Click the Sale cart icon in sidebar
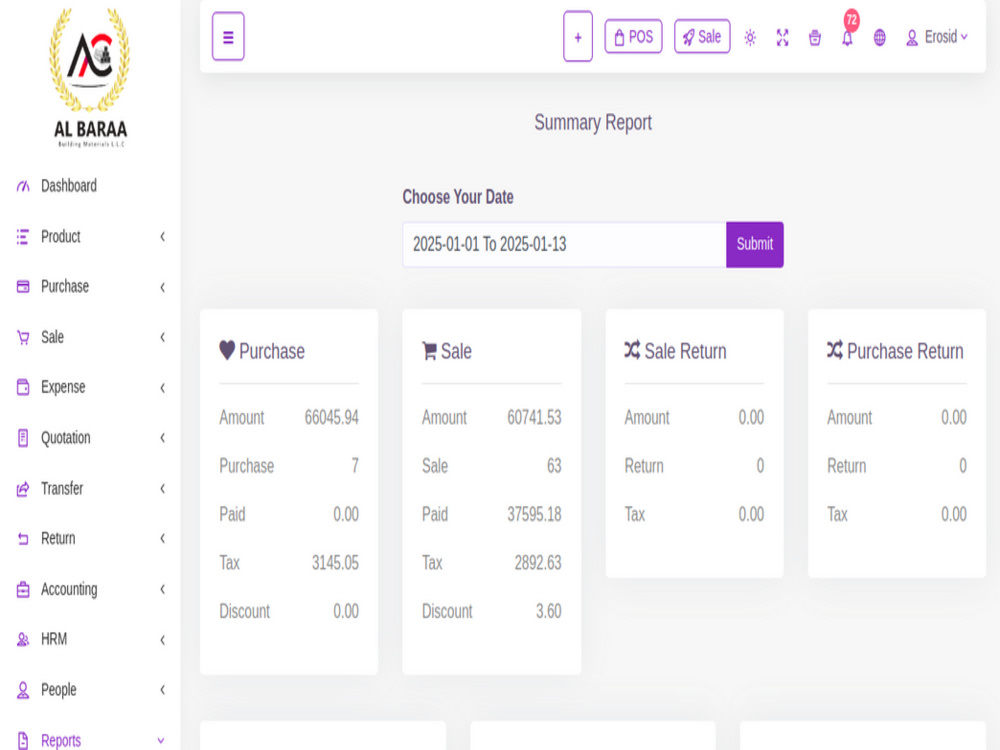Viewport: 1000px width, 750px height. (x=23, y=337)
